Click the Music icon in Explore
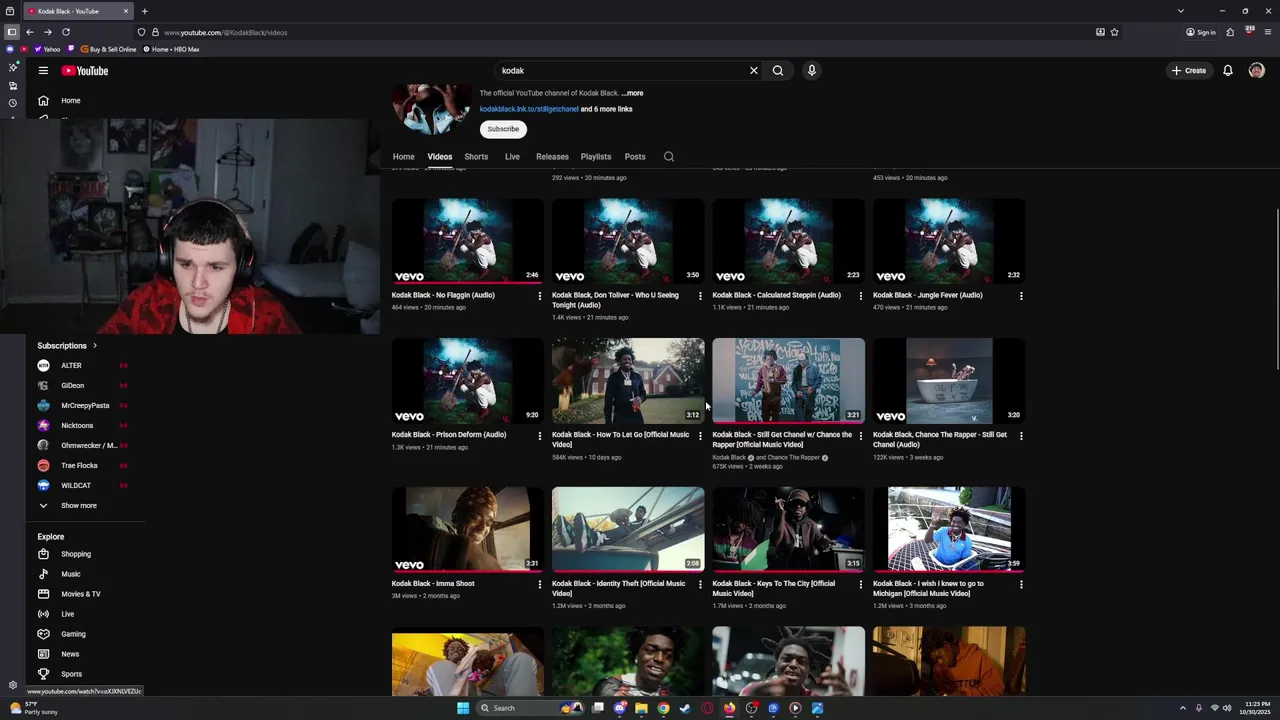1280x720 pixels. point(43,574)
